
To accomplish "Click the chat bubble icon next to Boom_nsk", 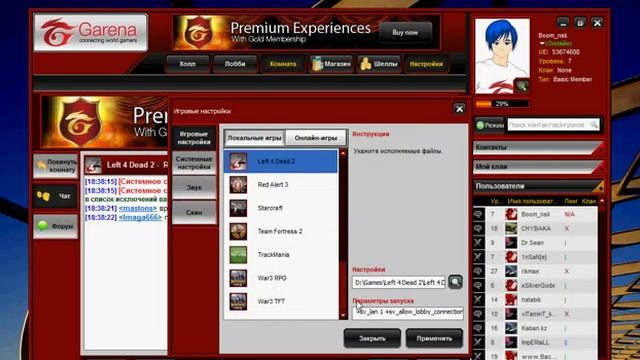I will coord(478,214).
